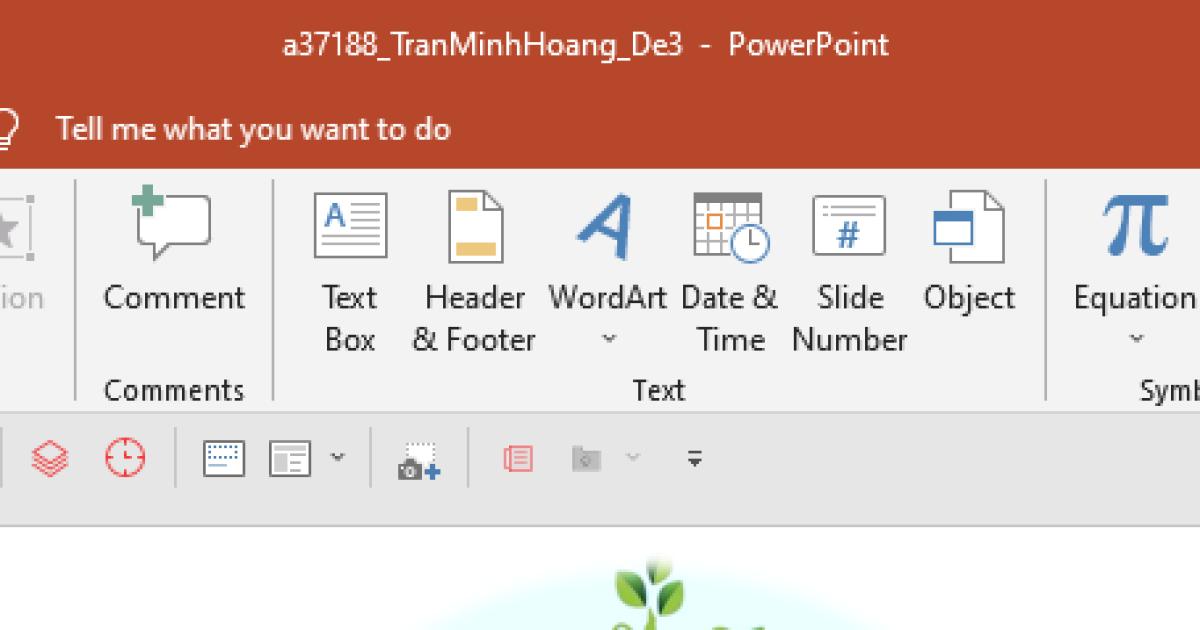Open the folder icon's dropdown arrow

[x=630, y=458]
